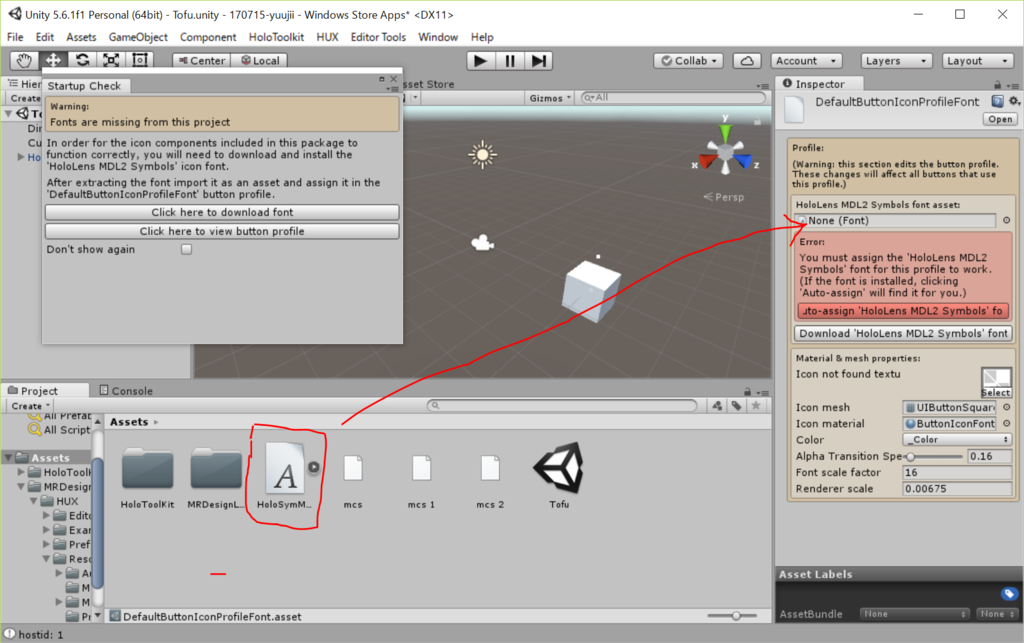Select the Scale tool
1024x643 pixels.
click(x=111, y=61)
